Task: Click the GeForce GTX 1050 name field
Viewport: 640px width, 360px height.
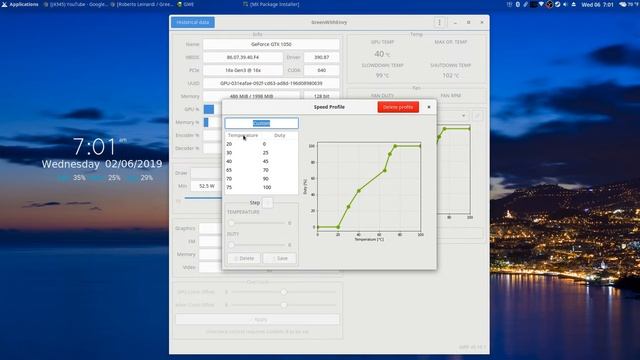Action: point(271,44)
